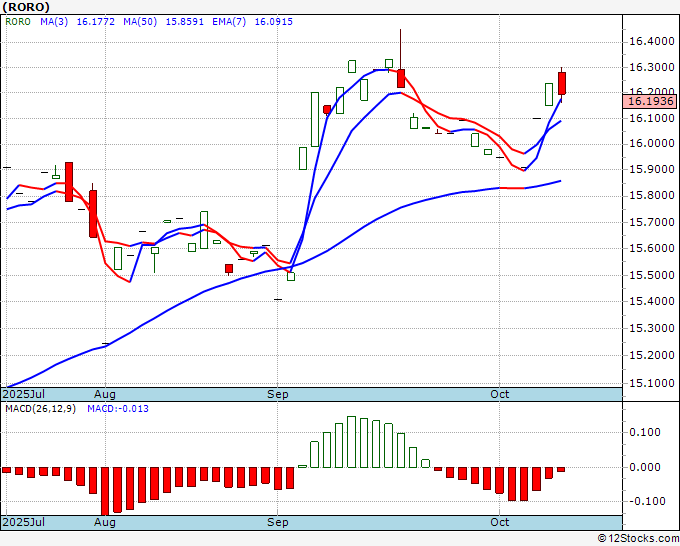The height and width of the screenshot is (546, 680).
Task: Click the 16.1000 price axis label
Action: tap(652, 118)
